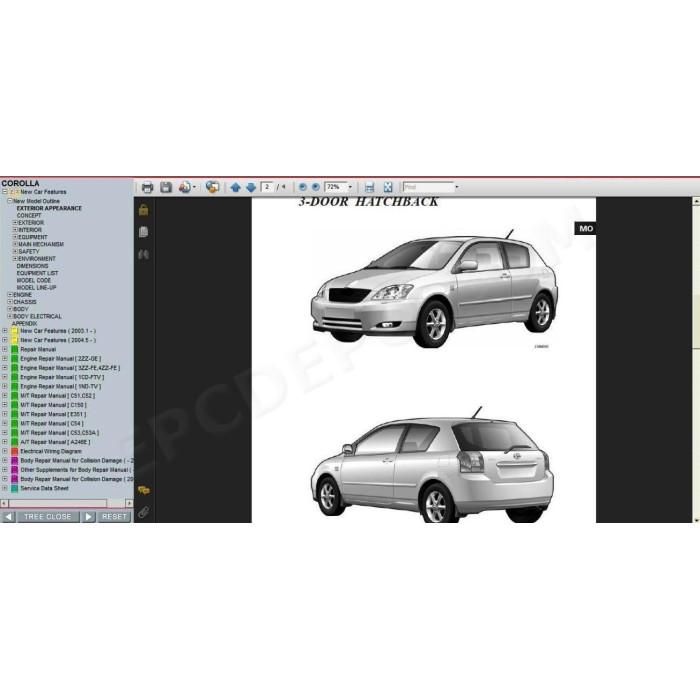The image size is (700, 700).
Task: Zoom out with the minus circle icon
Action: coord(302,187)
